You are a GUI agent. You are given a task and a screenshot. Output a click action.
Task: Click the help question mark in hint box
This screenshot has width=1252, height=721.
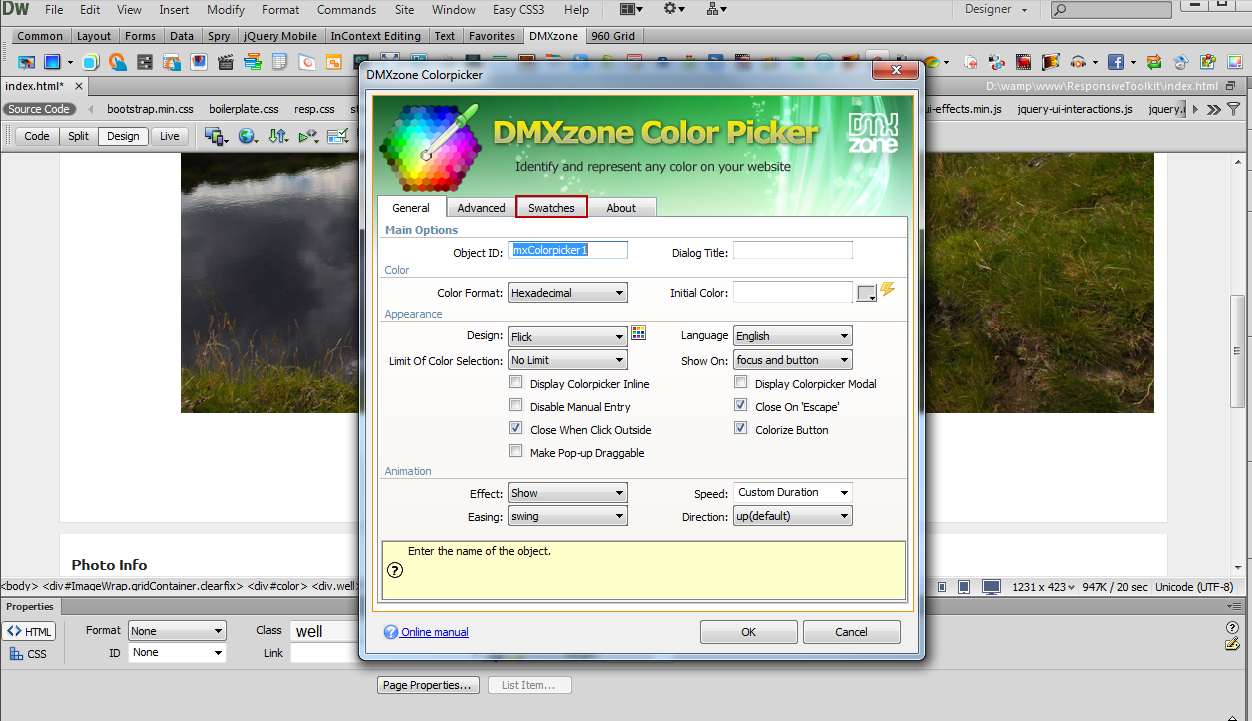(394, 570)
